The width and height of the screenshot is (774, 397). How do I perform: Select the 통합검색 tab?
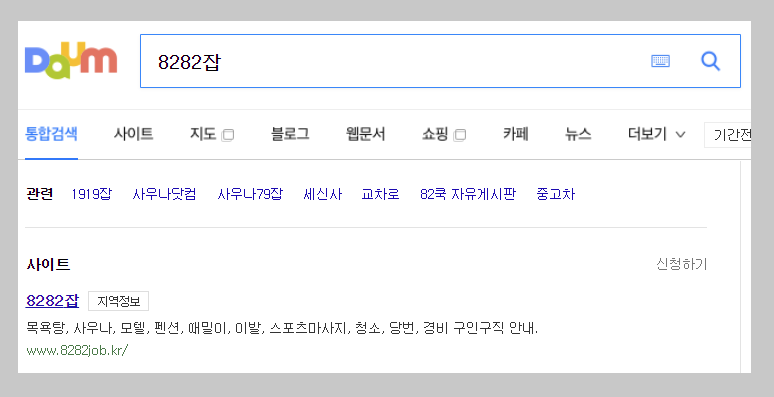[x=51, y=134]
